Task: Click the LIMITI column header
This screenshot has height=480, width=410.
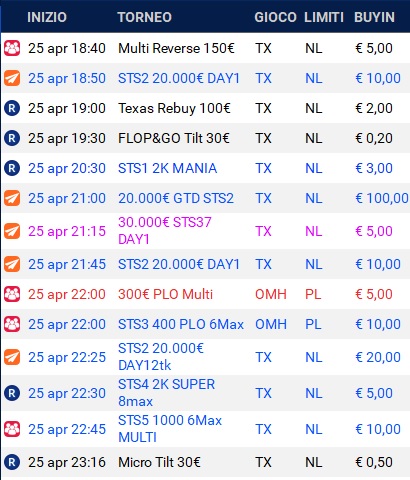Action: [x=324, y=17]
